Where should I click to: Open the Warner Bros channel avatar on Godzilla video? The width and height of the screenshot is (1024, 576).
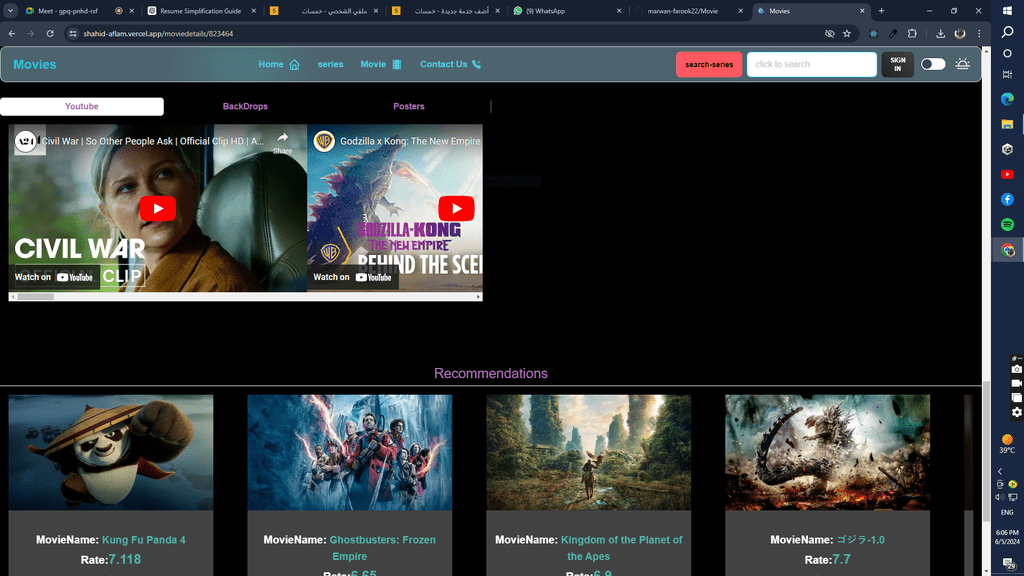324,141
